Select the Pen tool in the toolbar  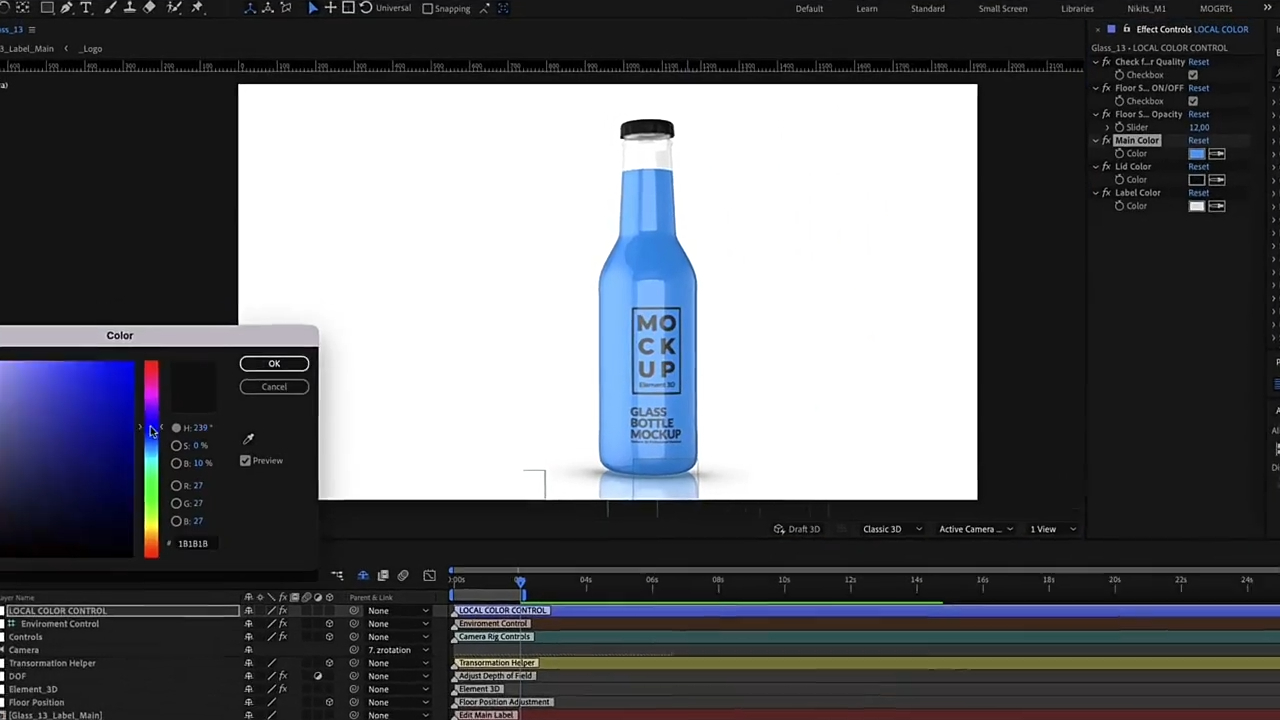pos(66,8)
